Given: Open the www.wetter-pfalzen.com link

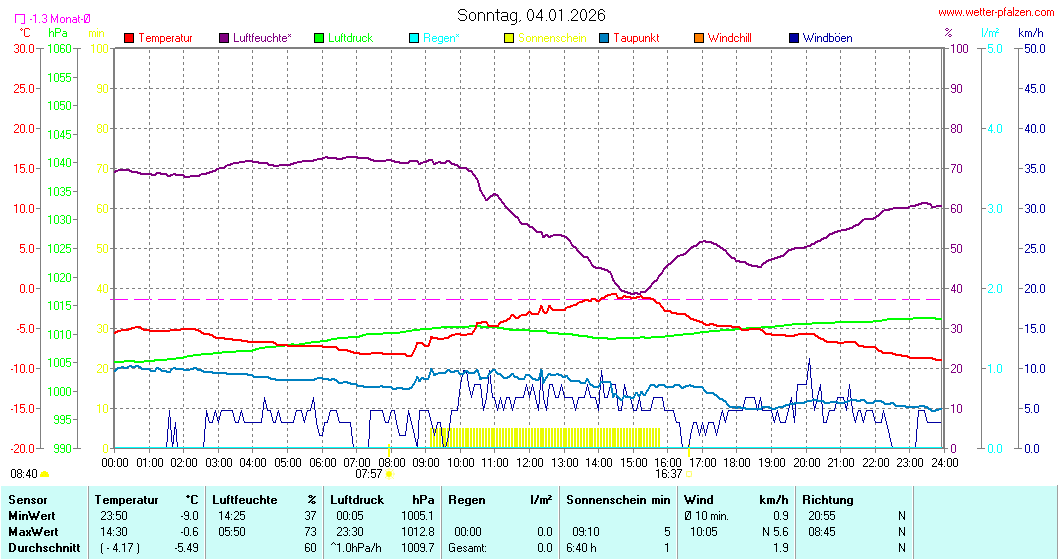Looking at the screenshot, I should pos(994,14).
